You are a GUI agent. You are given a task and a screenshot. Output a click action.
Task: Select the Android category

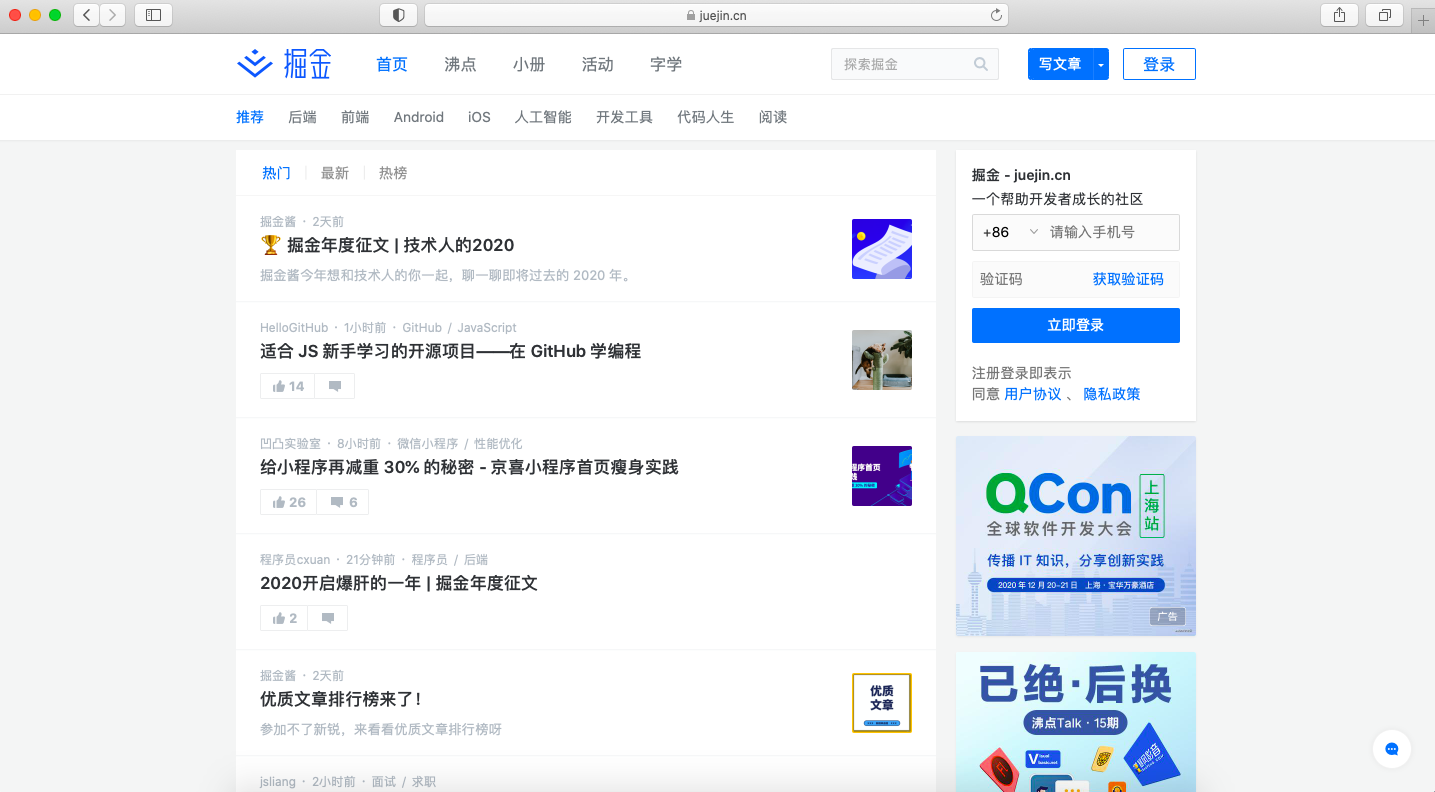pyautogui.click(x=419, y=117)
